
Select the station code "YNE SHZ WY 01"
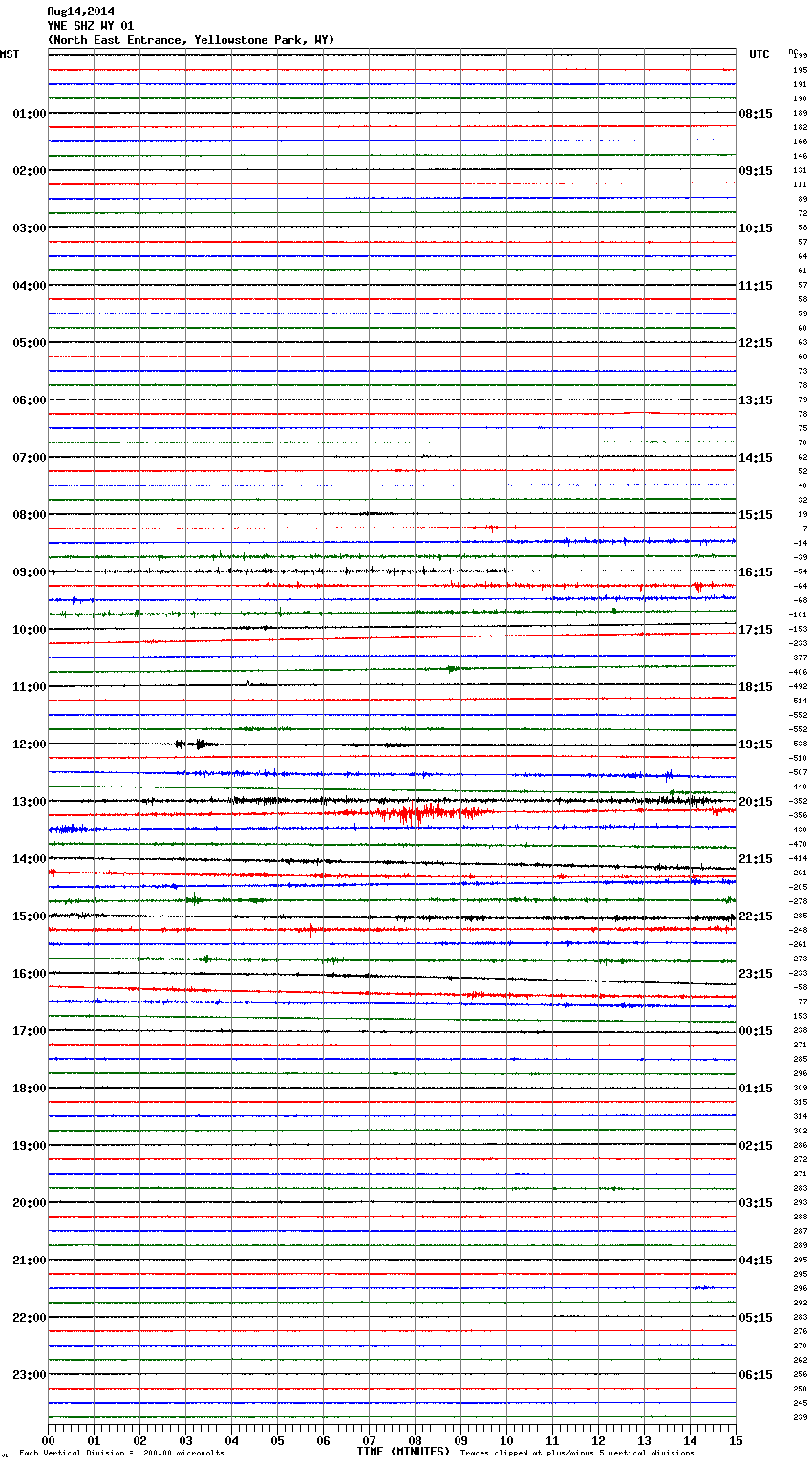click(91, 26)
